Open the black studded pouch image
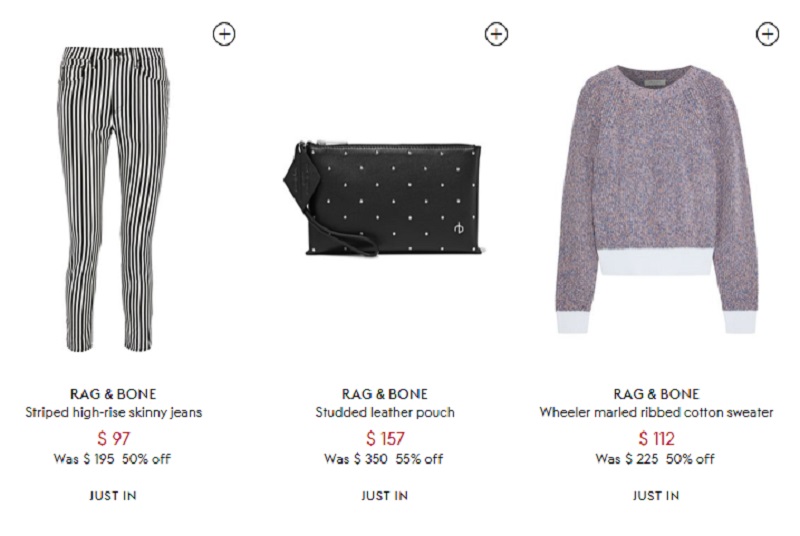 coord(382,199)
